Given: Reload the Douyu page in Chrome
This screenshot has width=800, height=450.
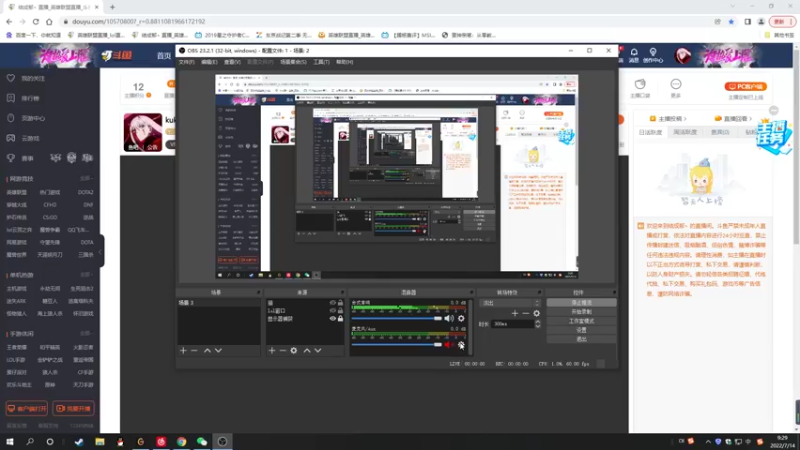Looking at the screenshot, I should click(36, 21).
